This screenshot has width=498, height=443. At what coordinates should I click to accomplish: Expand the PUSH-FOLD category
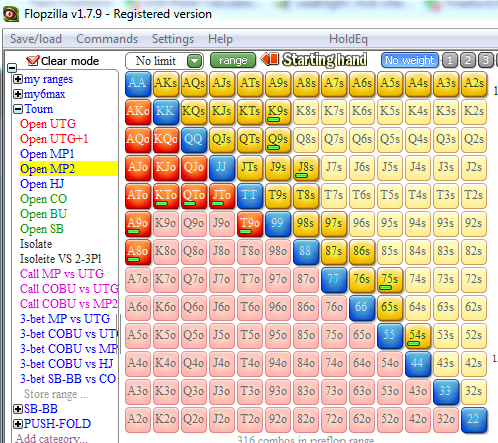pos(18,424)
